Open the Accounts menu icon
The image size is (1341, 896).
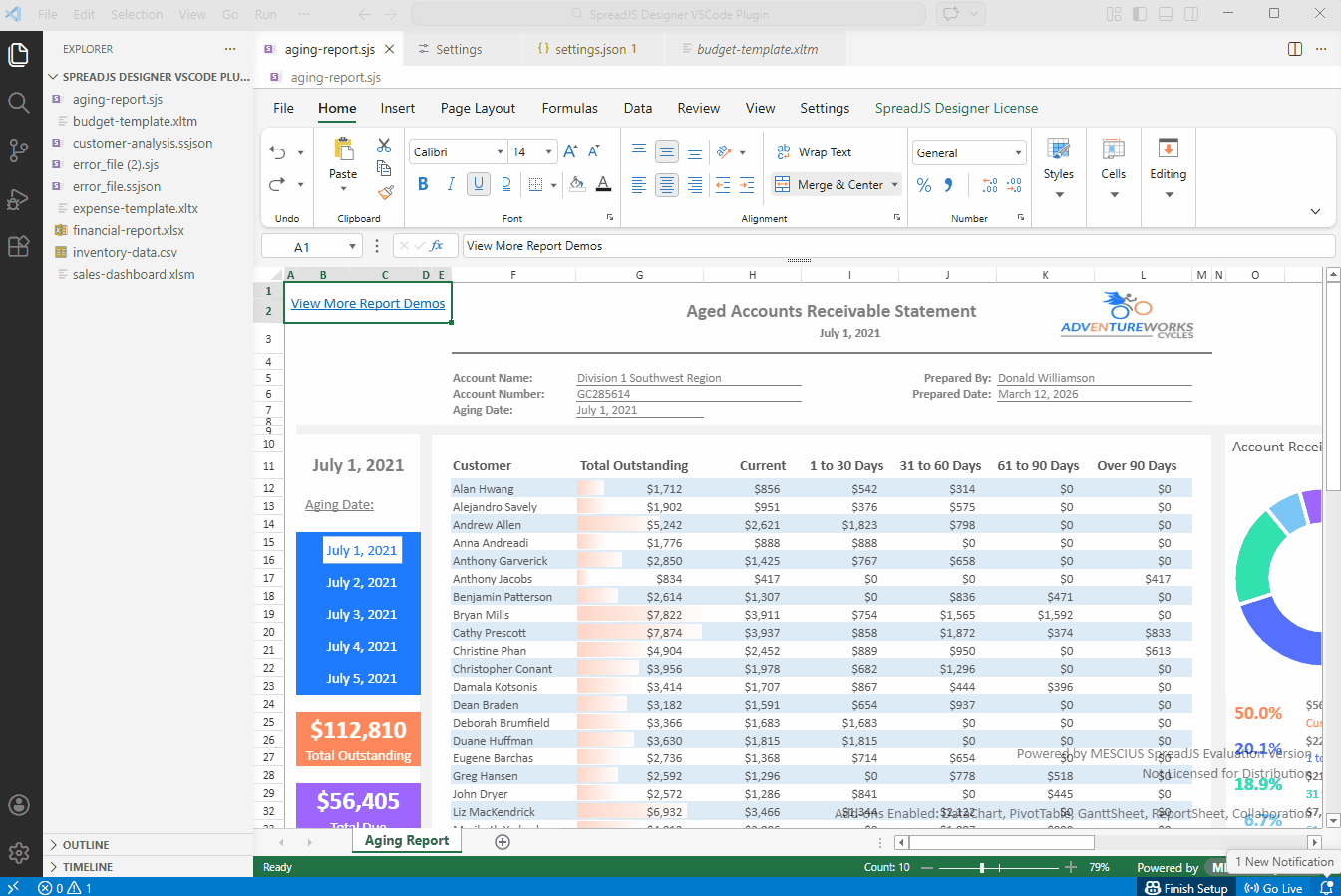coord(18,805)
